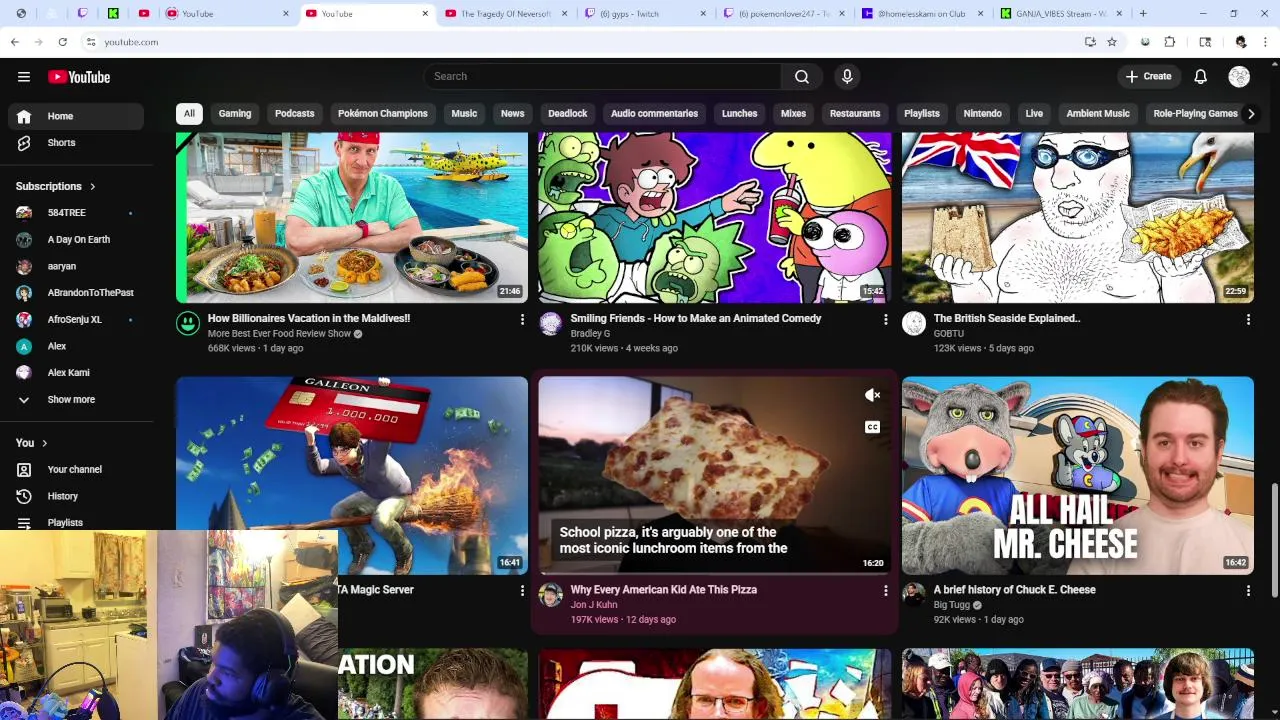Play Smiling Friends video thumbnail
The width and height of the screenshot is (1280, 720).
click(x=715, y=217)
